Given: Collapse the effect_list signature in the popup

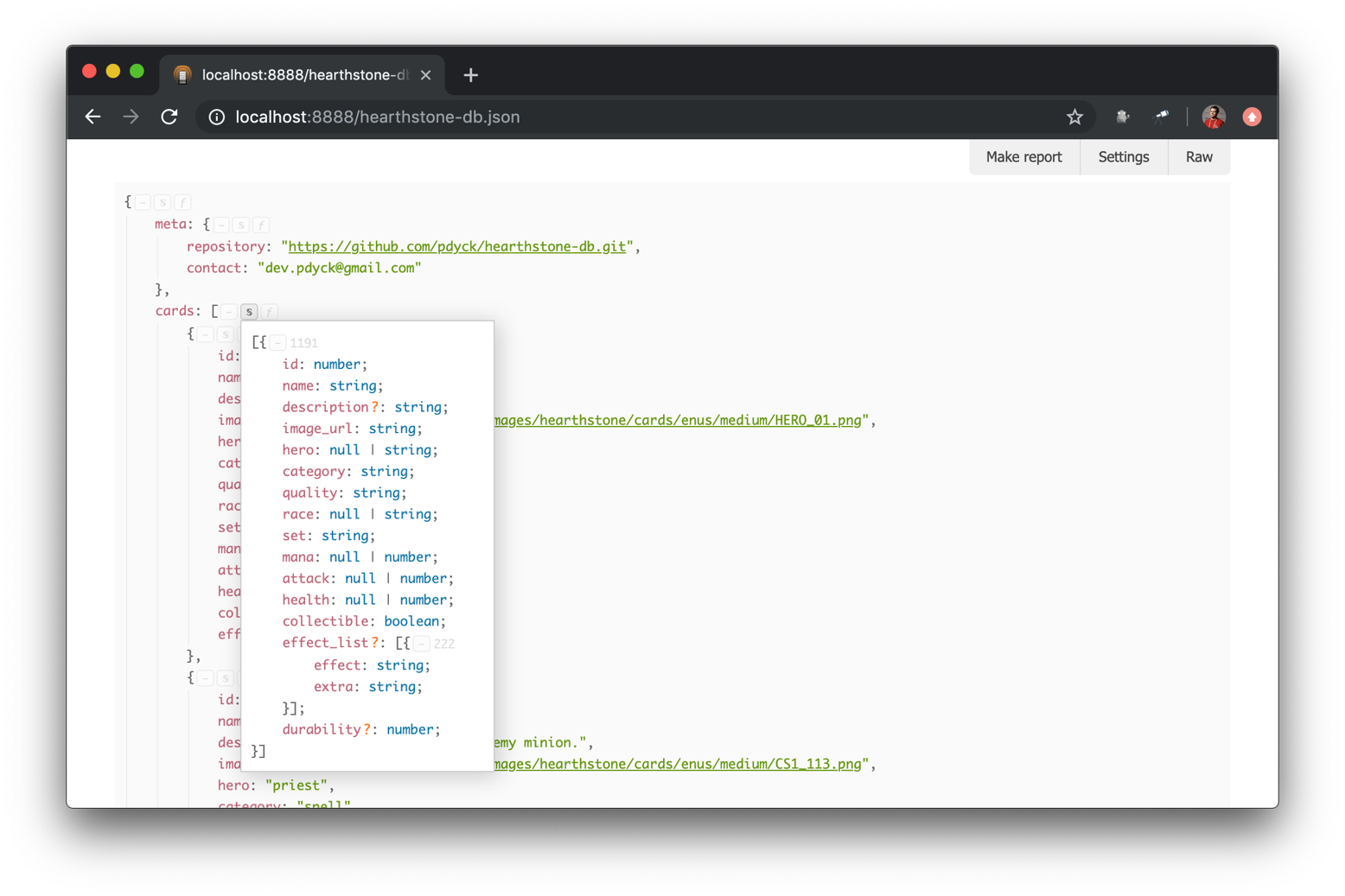Looking at the screenshot, I should (421, 644).
